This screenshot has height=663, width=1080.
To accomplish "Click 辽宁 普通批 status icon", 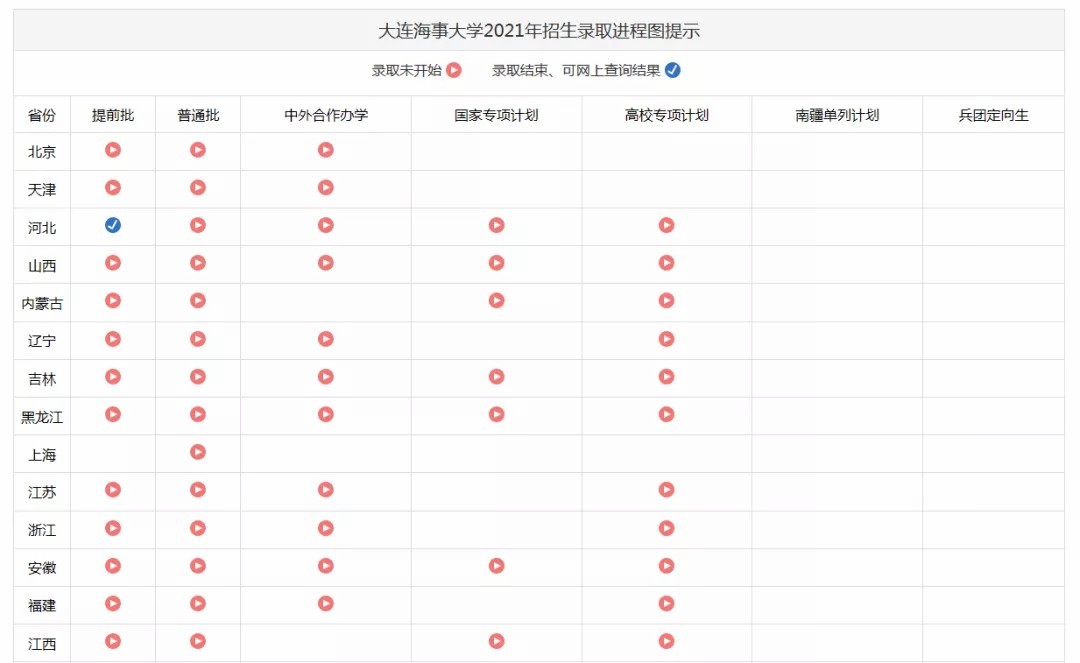I will [x=198, y=339].
